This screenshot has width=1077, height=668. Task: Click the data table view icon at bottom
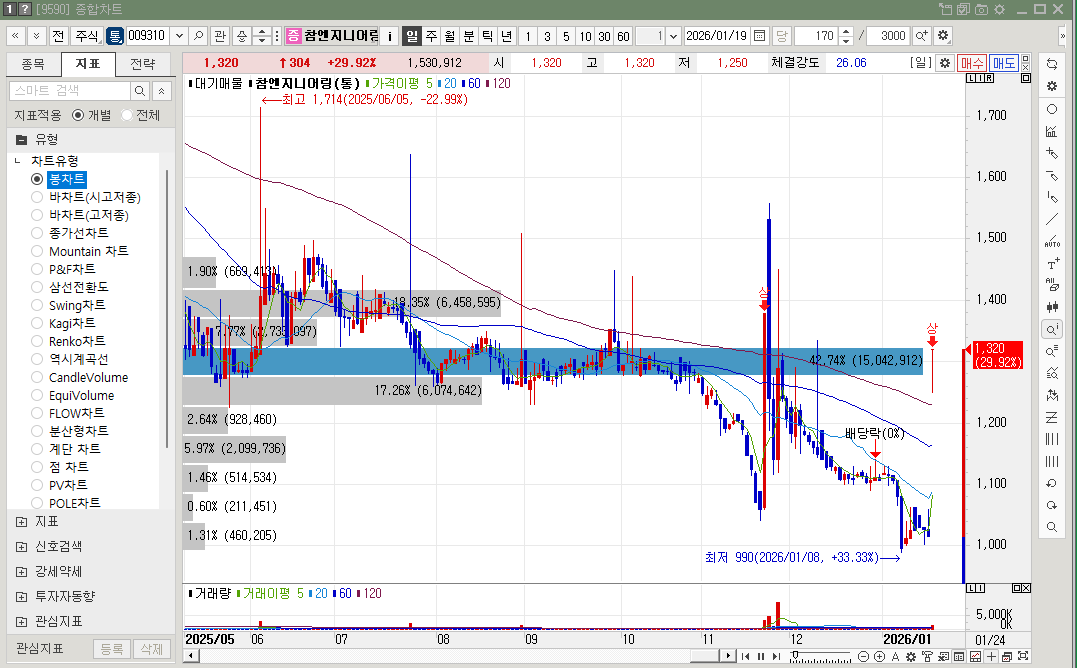tap(959, 656)
